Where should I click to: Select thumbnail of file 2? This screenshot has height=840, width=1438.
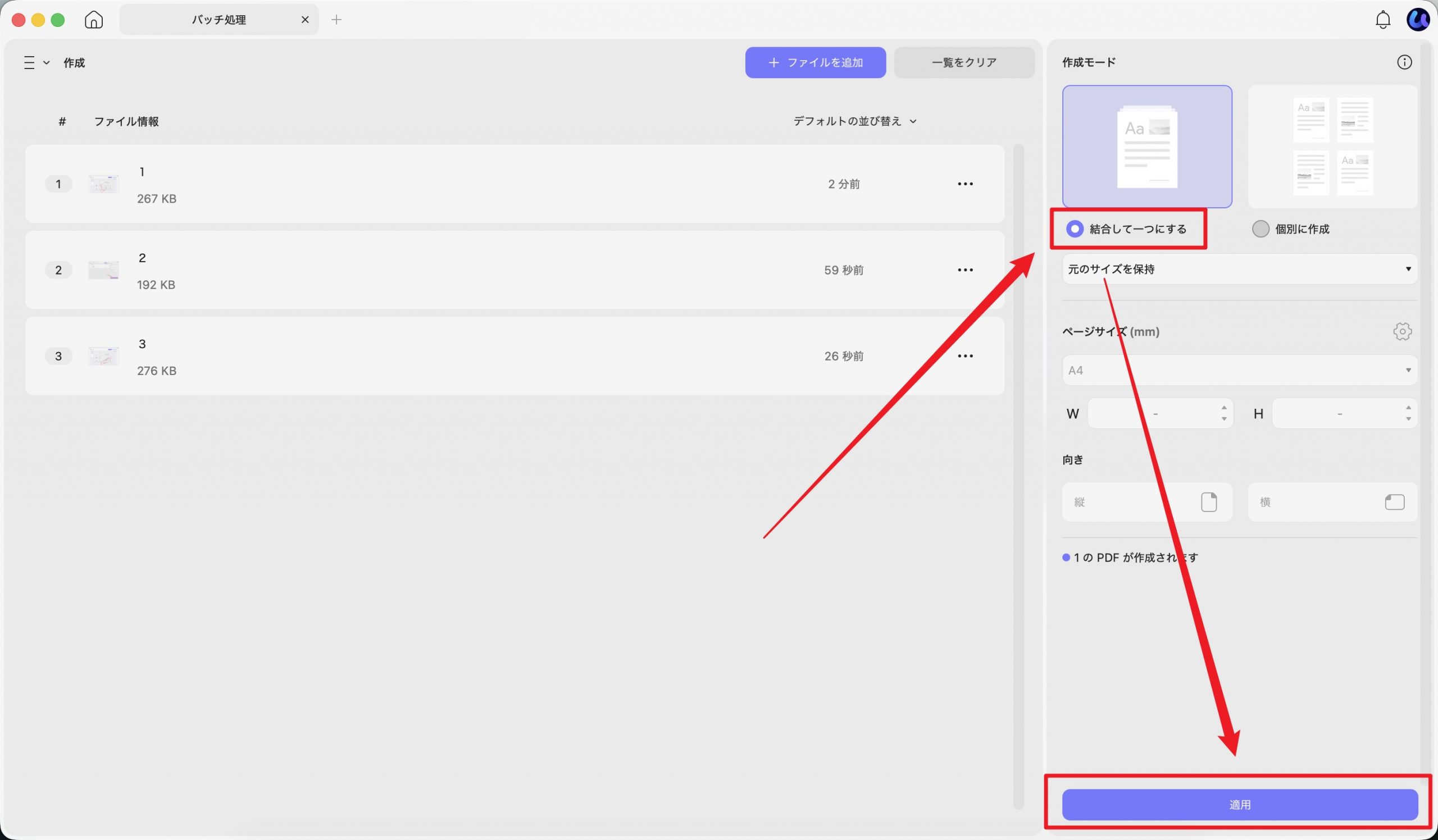tap(103, 270)
